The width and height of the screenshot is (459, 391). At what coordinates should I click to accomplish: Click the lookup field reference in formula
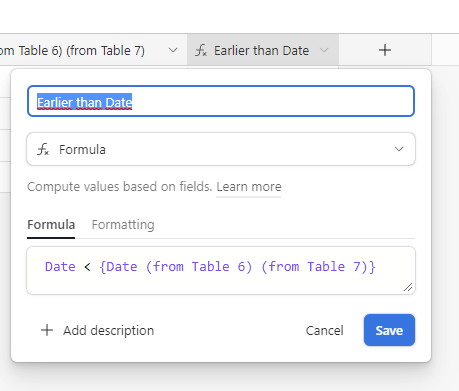pos(238,267)
